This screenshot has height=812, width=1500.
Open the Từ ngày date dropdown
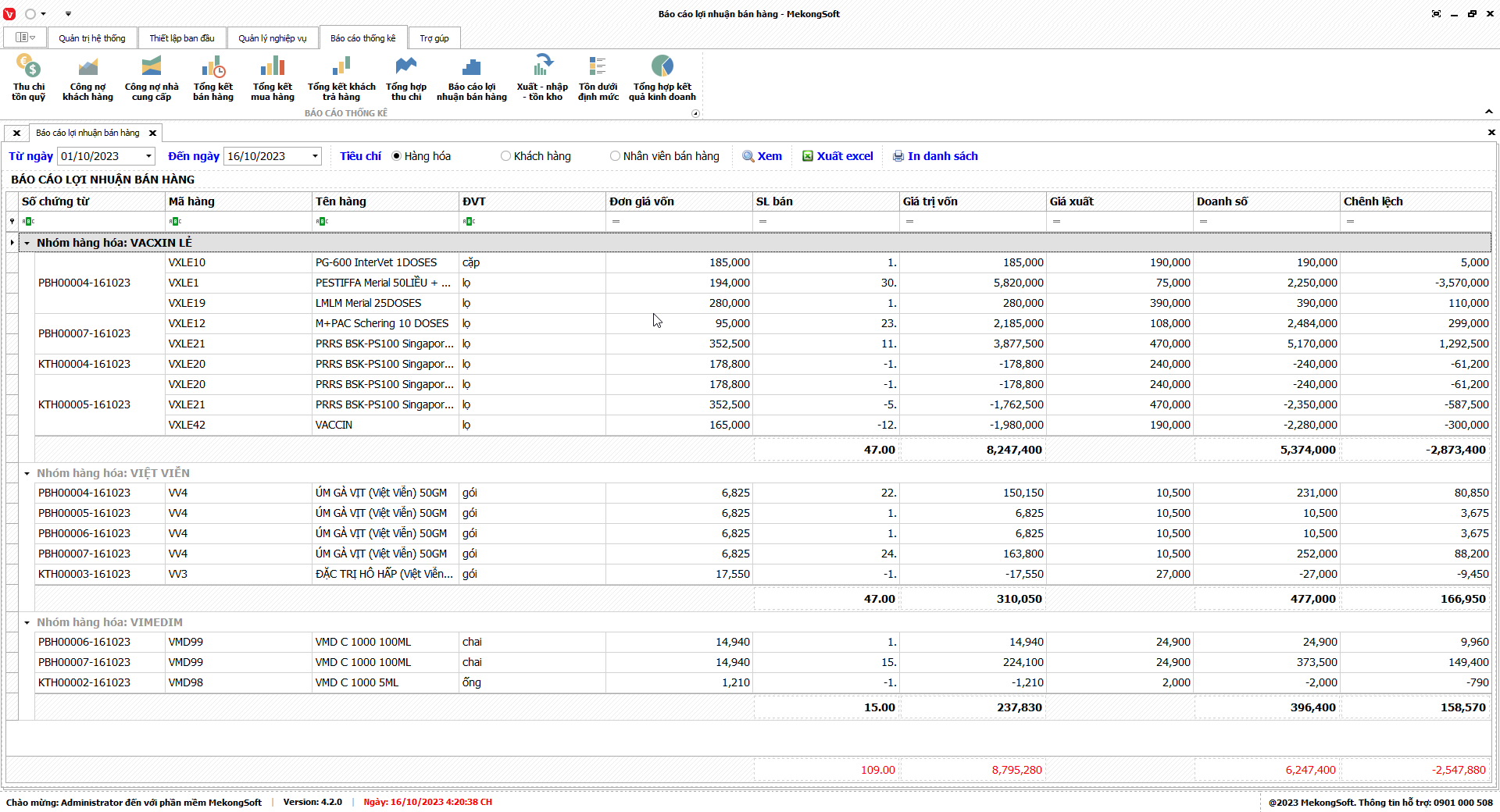(x=148, y=156)
